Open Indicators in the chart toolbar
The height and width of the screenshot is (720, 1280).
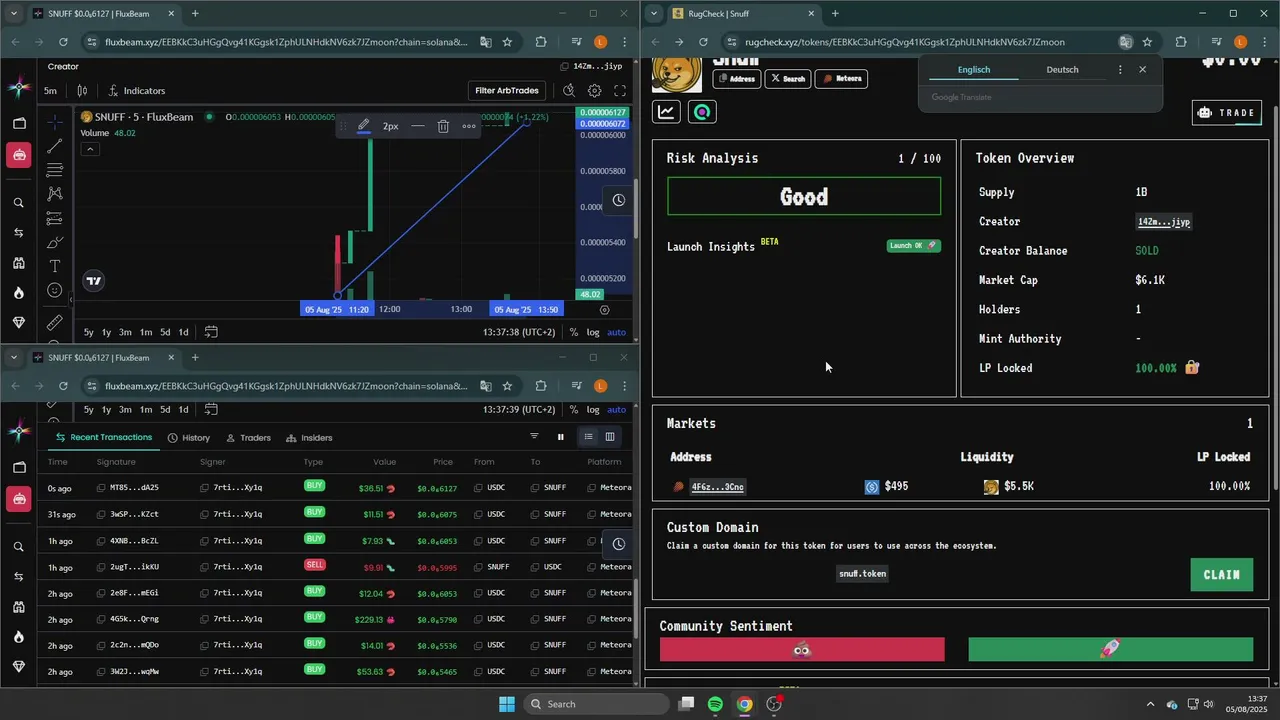pyautogui.click(x=137, y=91)
